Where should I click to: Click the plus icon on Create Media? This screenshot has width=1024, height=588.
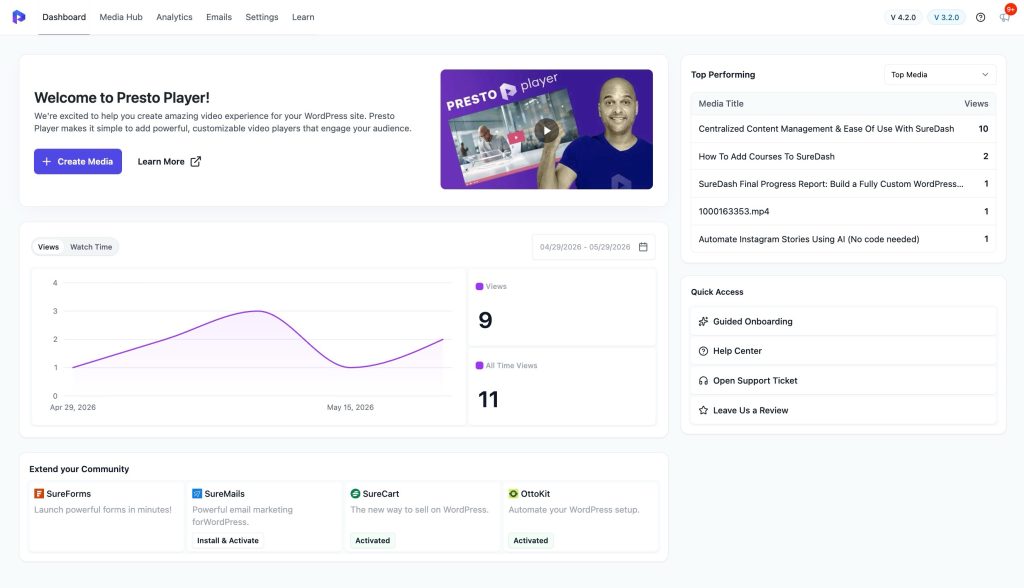click(x=46, y=161)
